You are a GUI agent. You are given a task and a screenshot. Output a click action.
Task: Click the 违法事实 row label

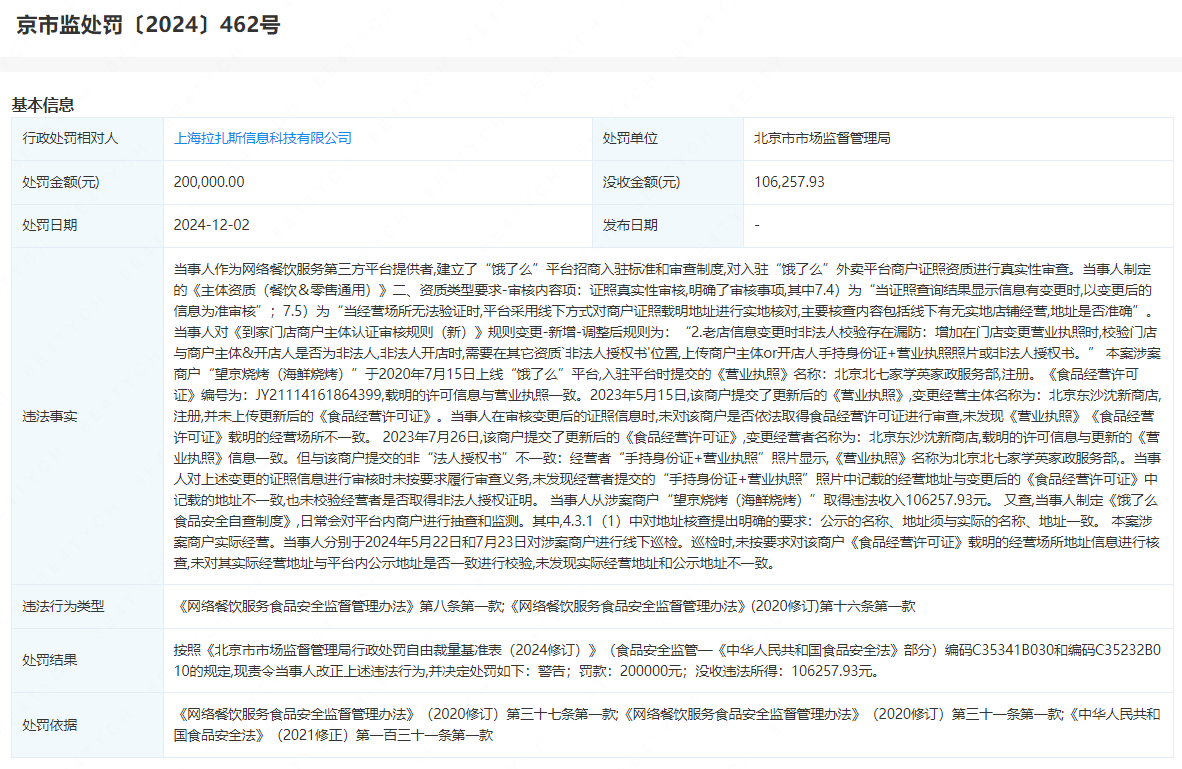(49, 415)
